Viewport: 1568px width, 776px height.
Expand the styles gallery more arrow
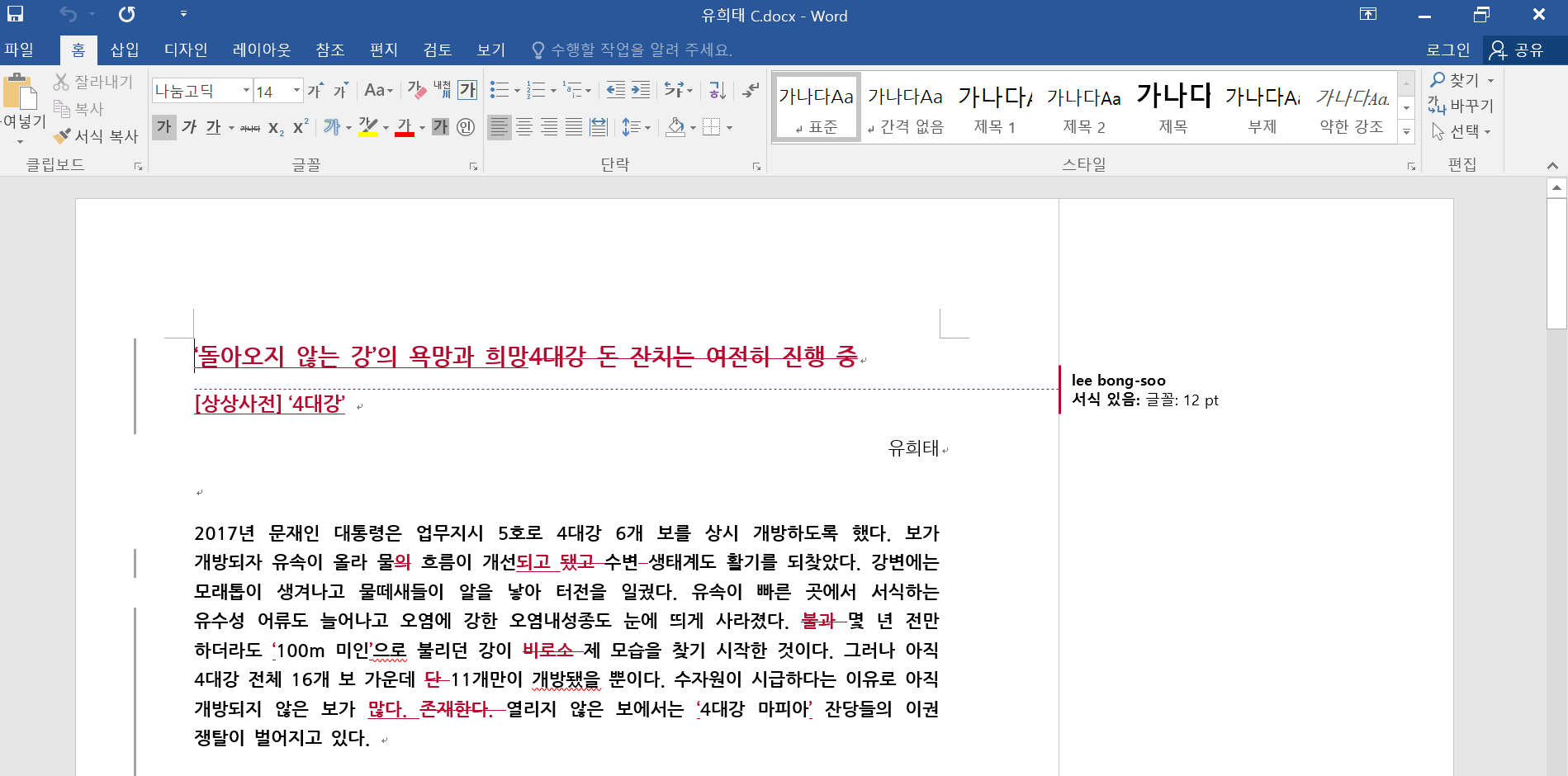coord(1407,132)
